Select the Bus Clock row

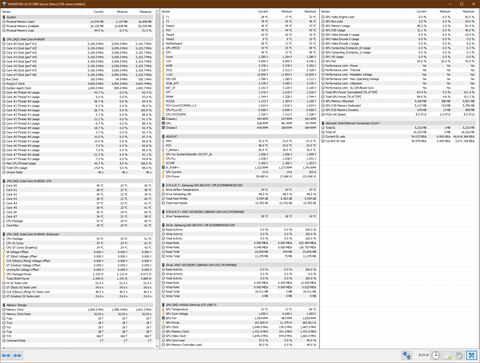click(x=78, y=79)
